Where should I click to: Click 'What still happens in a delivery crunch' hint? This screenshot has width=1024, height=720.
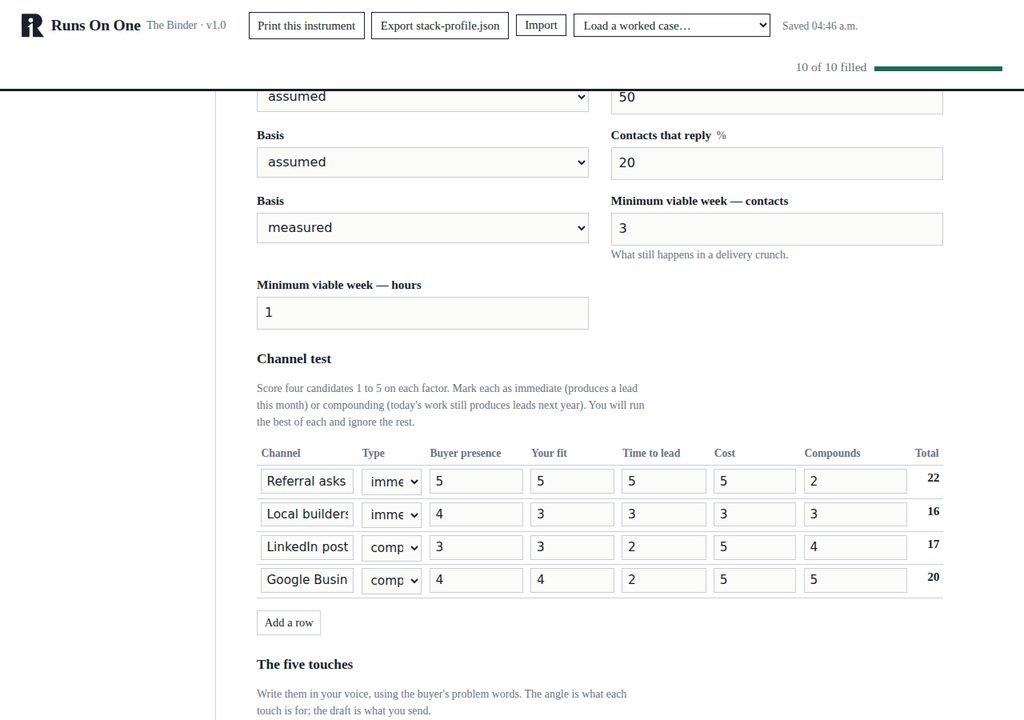[x=699, y=255]
